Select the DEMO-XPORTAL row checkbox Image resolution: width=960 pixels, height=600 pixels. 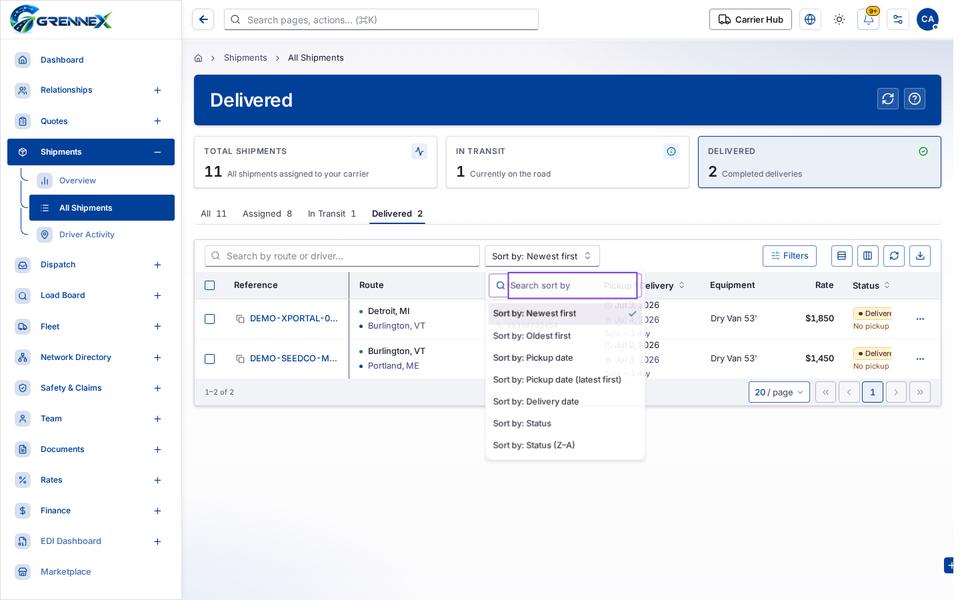pyautogui.click(x=210, y=319)
